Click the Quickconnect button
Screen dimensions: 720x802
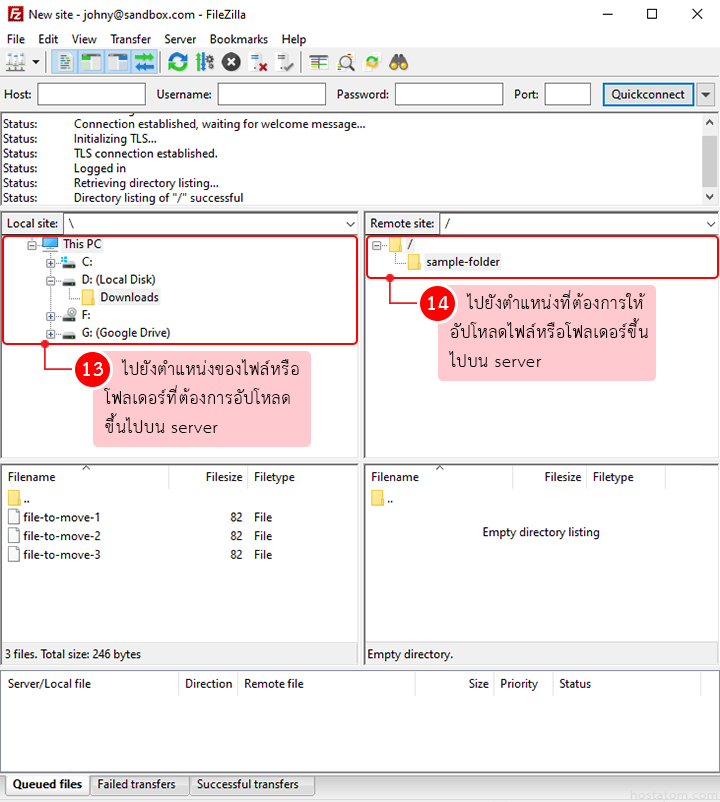[x=648, y=94]
